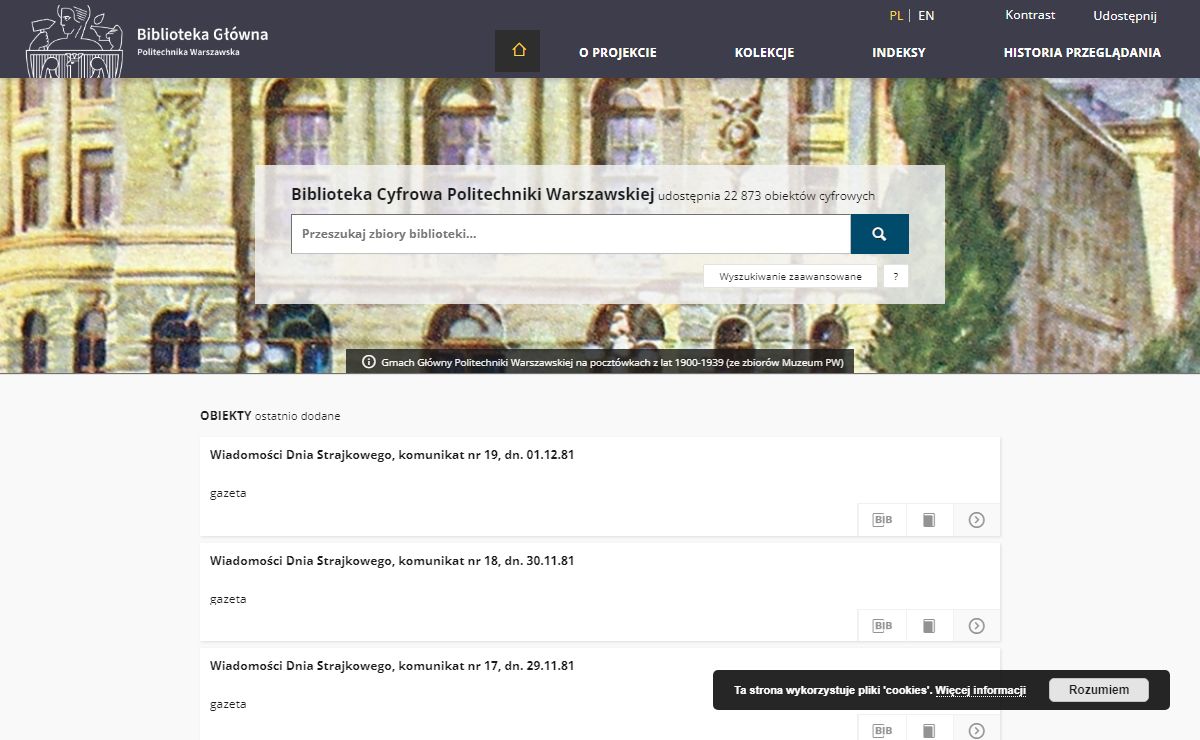Open title komunikat nr 19, dn. 01.12.81

pyautogui.click(x=392, y=455)
